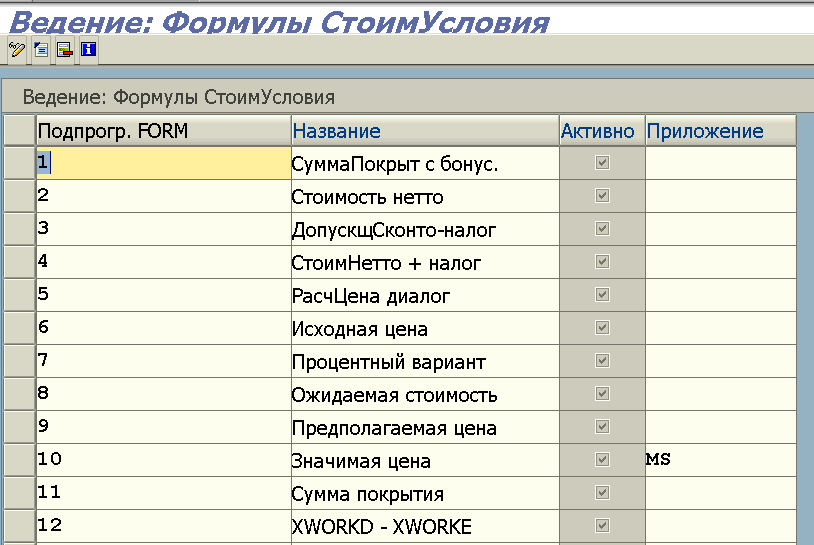Click FORM number cell 3
The height and width of the screenshot is (545, 814).
[x=164, y=229]
